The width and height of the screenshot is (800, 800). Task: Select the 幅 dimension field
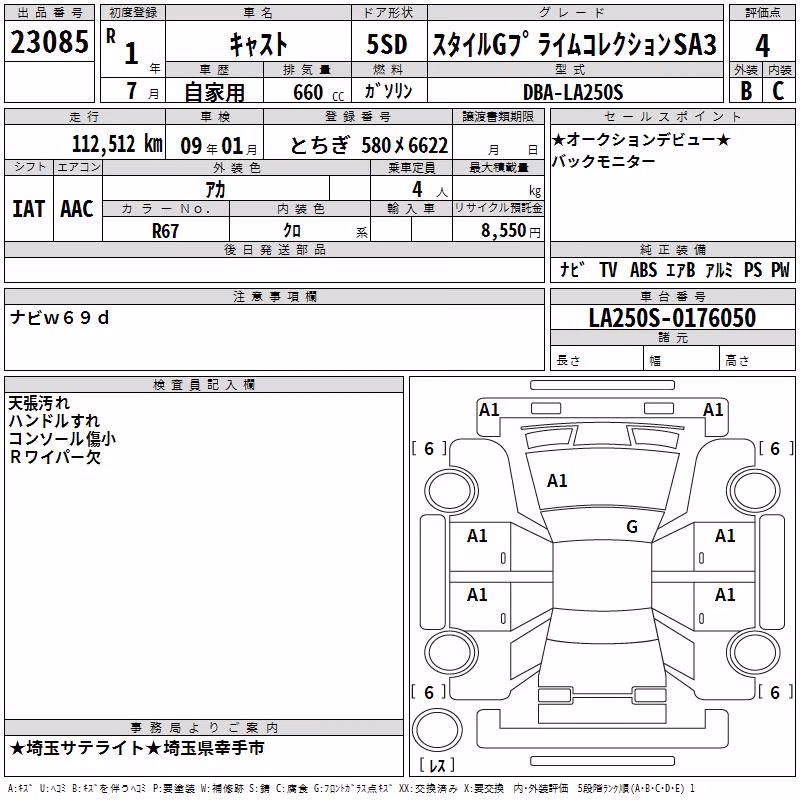[682, 360]
